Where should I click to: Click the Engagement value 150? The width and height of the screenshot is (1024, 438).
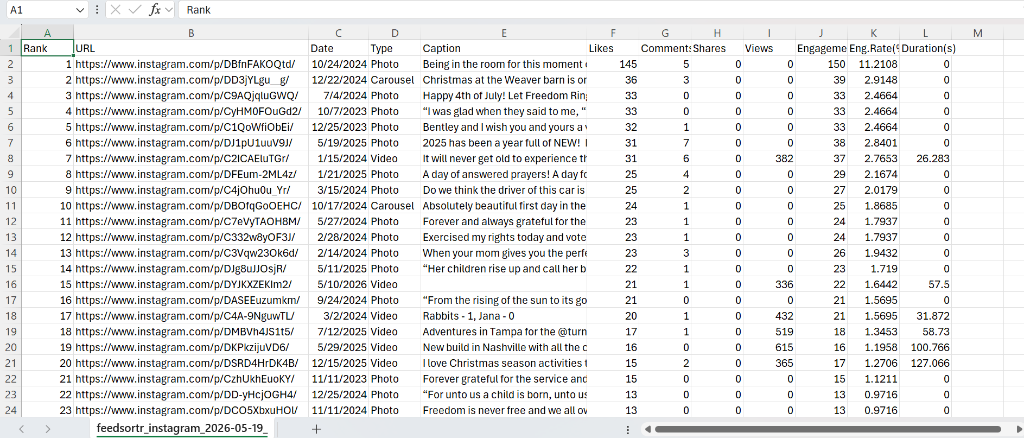click(822, 64)
